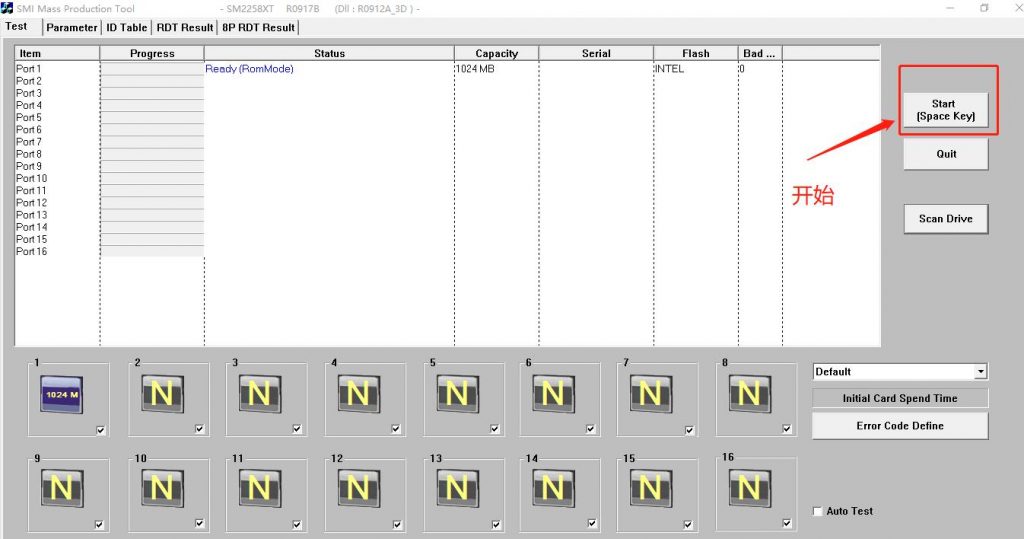
Task: Select the port 14 N status icon
Action: [553, 487]
